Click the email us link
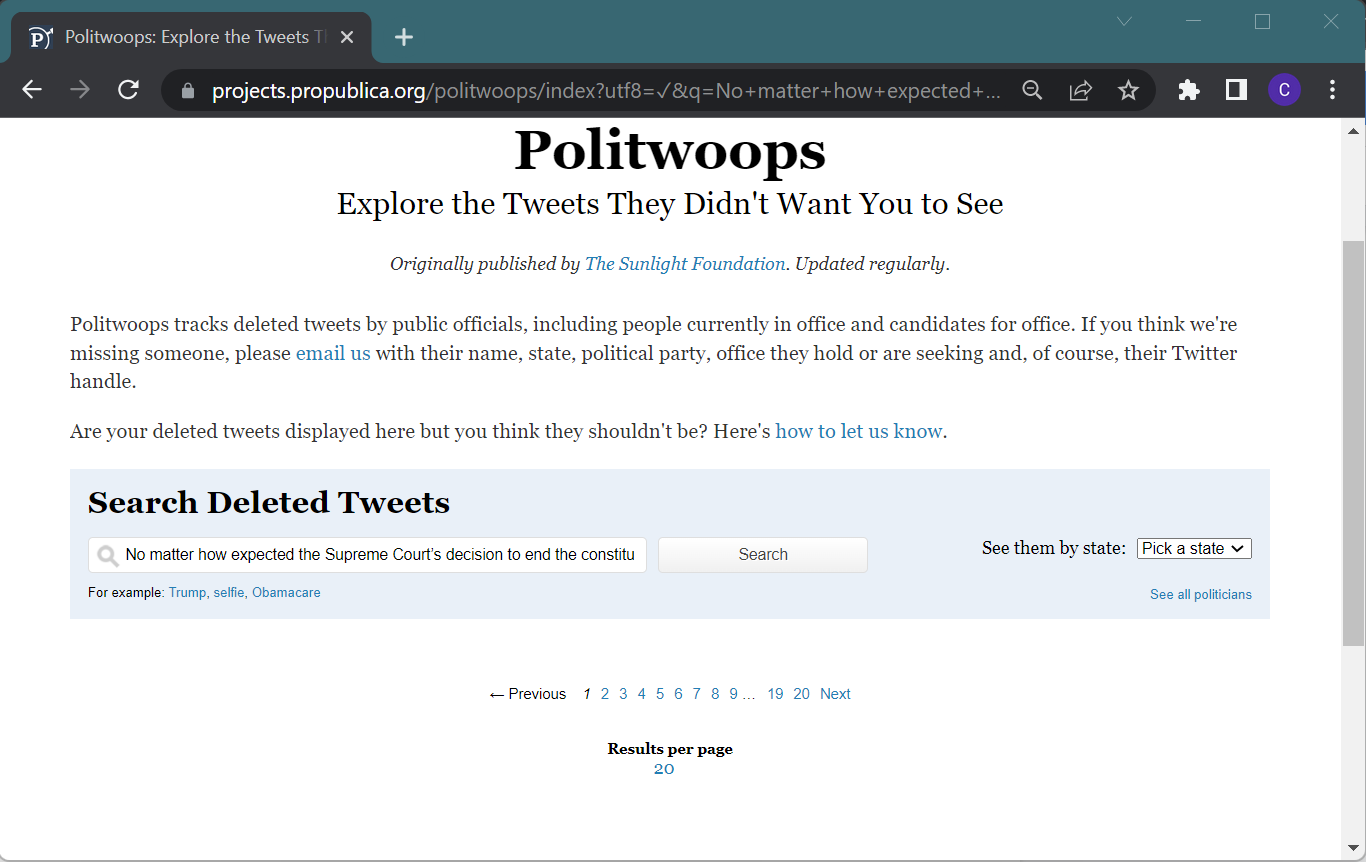Image resolution: width=1366 pixels, height=862 pixels. [x=333, y=353]
